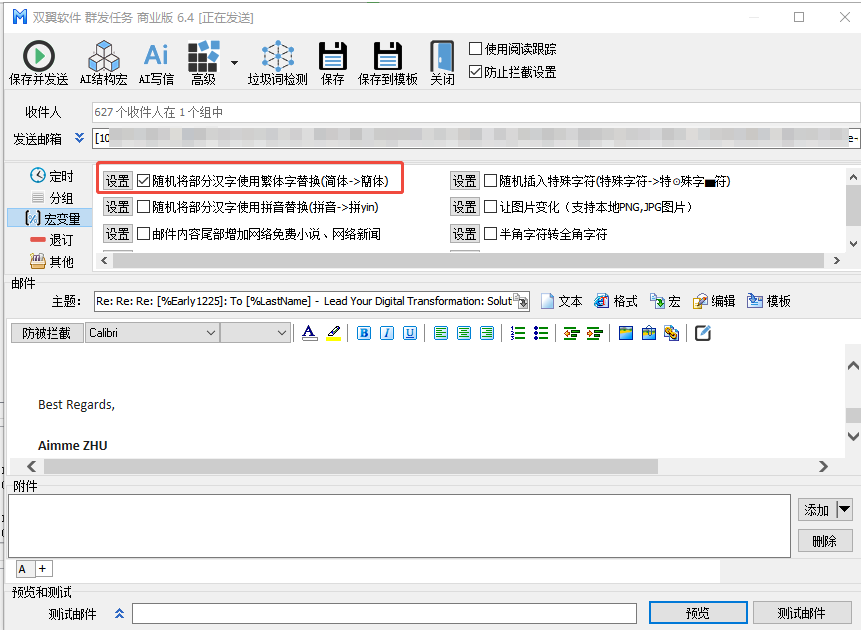Click the underline formatting icon
This screenshot has height=630, width=861.
tap(410, 333)
